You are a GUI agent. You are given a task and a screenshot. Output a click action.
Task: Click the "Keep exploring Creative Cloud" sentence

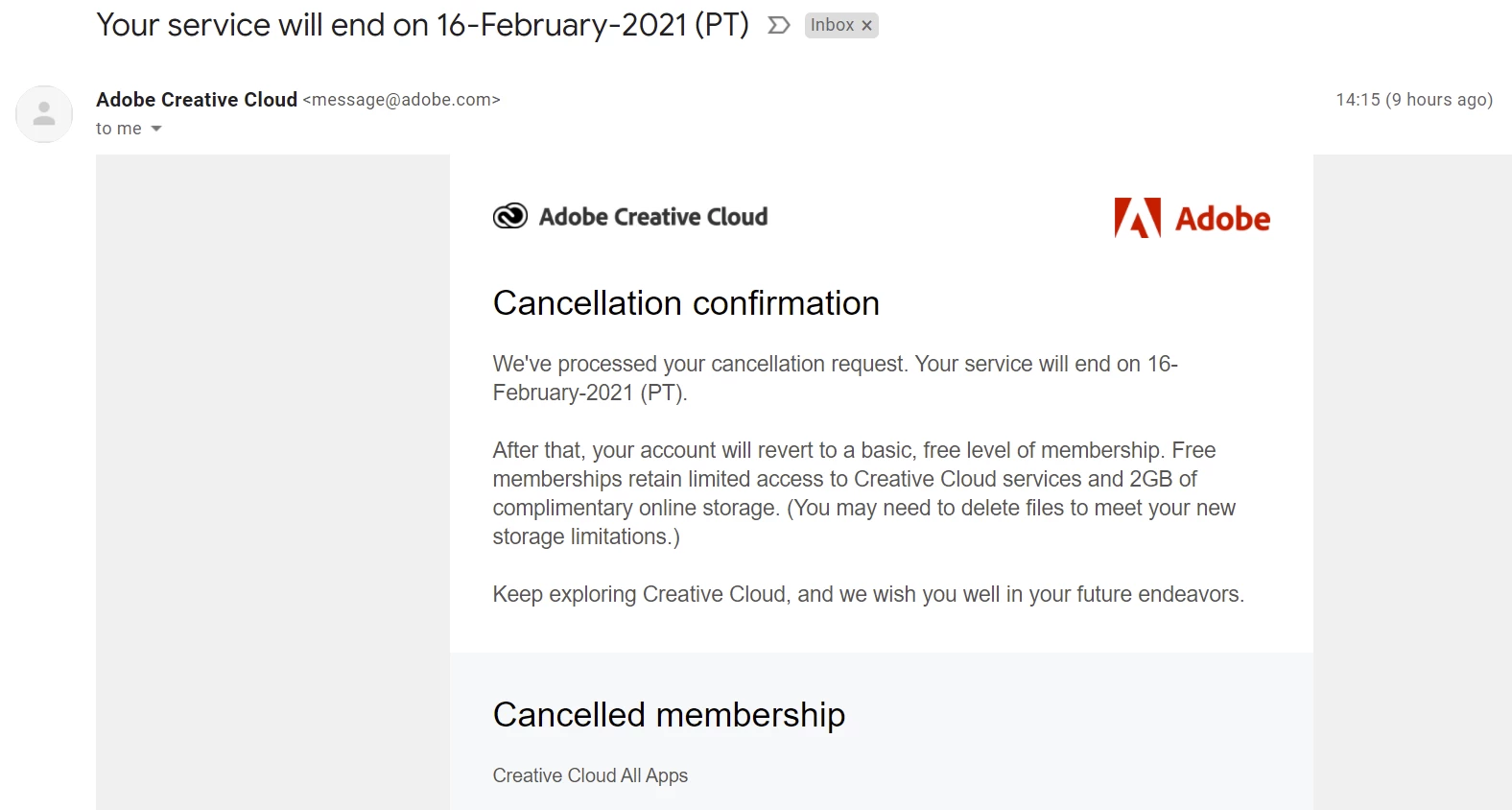pos(868,594)
